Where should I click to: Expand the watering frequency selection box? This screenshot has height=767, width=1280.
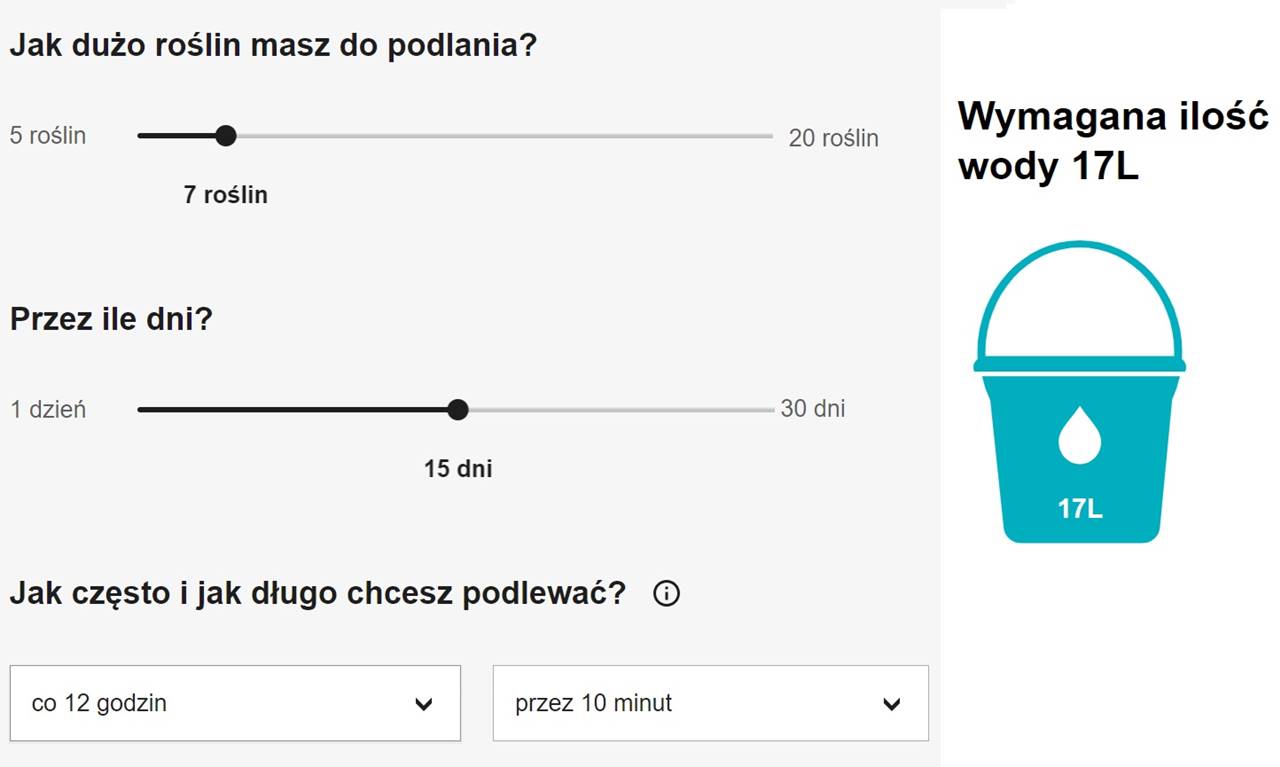(235, 704)
